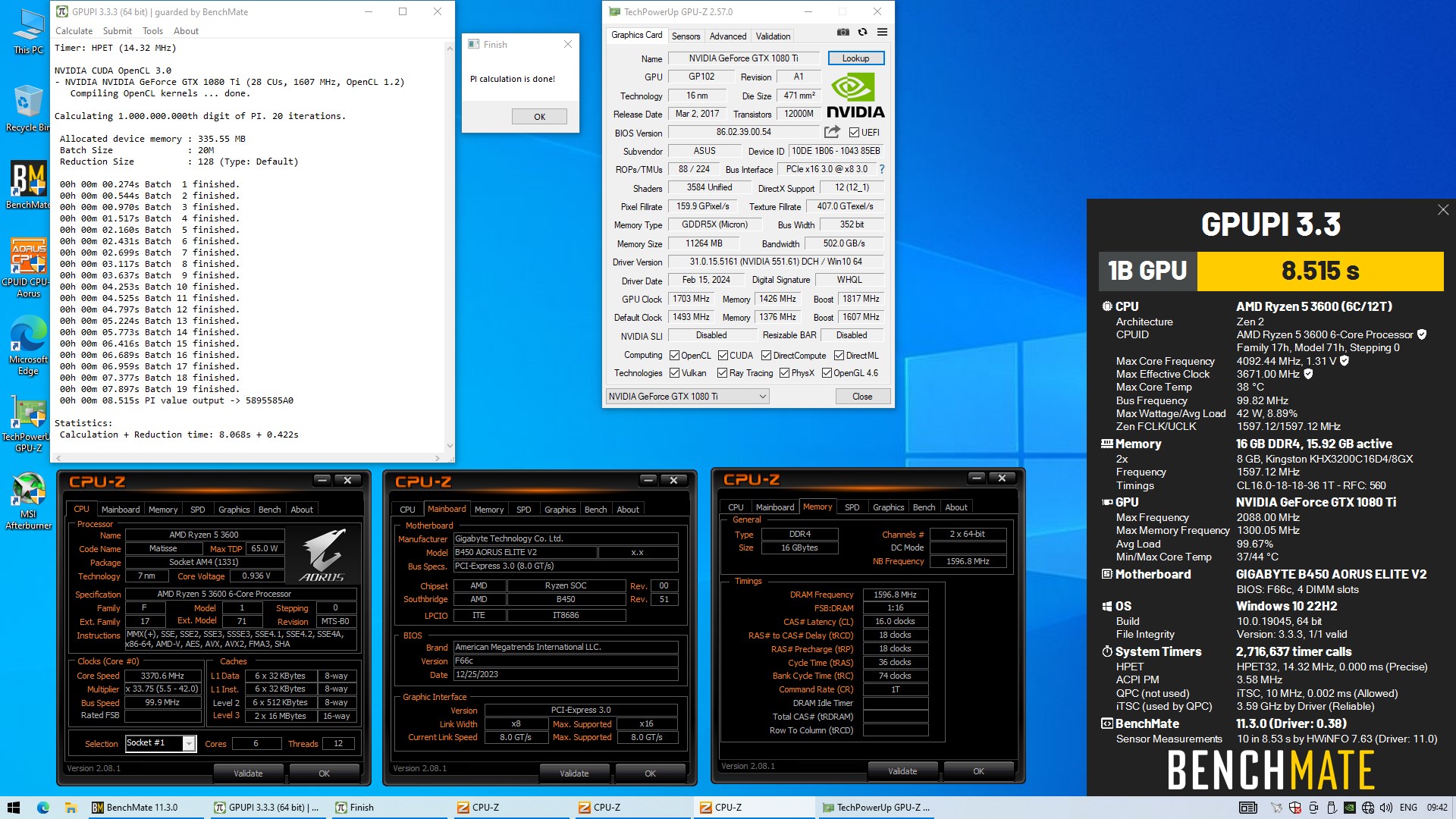Close the BenchMate result panel with X
Image resolution: width=1456 pixels, height=819 pixels.
click(x=1442, y=210)
